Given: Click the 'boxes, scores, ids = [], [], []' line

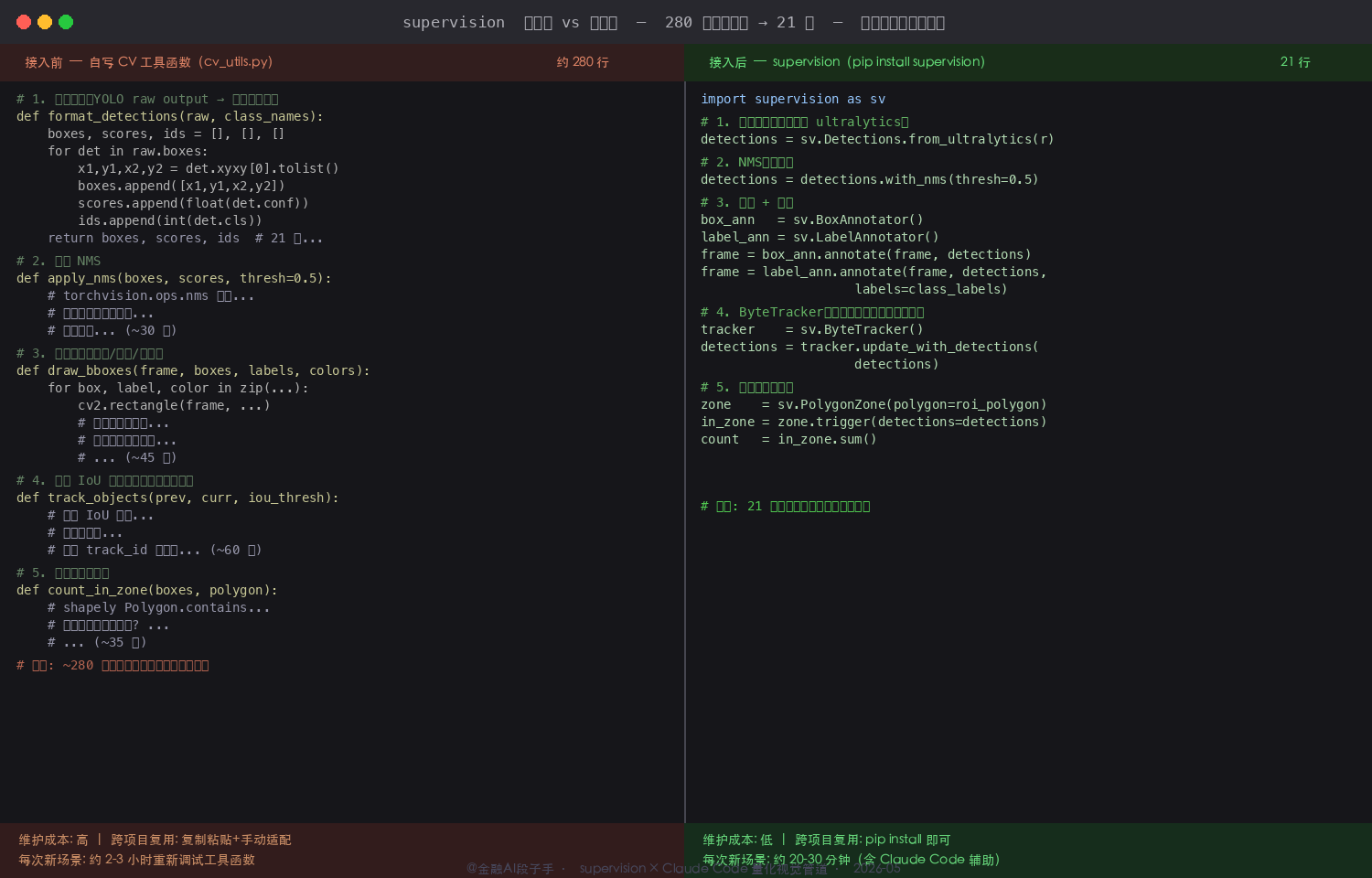Looking at the screenshot, I should click(166, 134).
